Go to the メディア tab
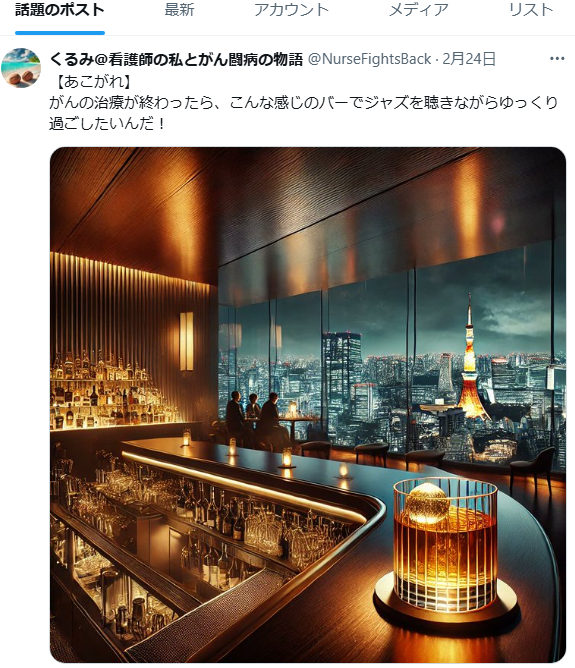The height and width of the screenshot is (668, 575). (419, 10)
